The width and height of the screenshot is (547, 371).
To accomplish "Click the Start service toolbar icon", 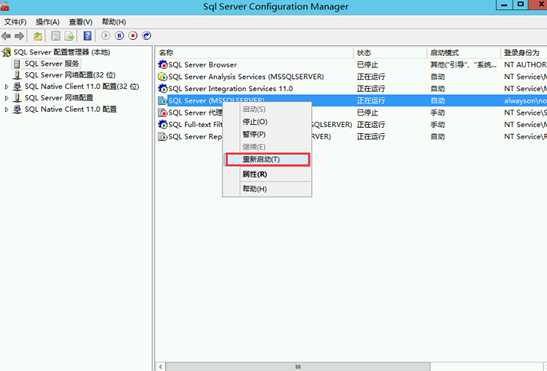I will point(106,35).
